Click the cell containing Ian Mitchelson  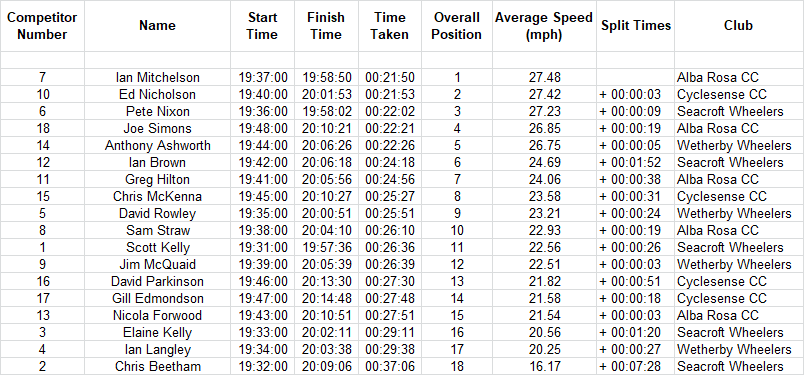click(x=157, y=78)
